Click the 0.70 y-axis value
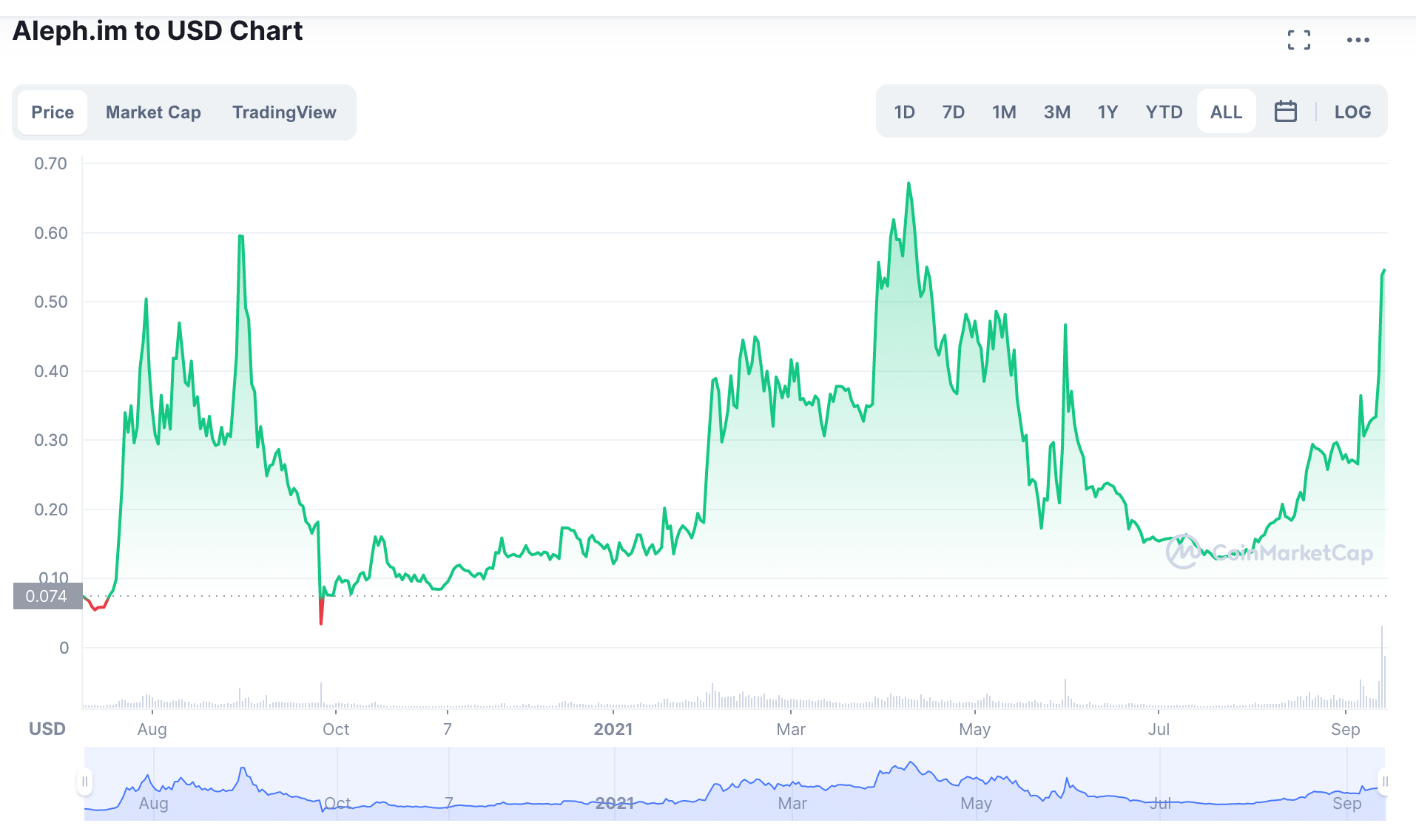Screen dimensions: 1416x840 [x=50, y=163]
